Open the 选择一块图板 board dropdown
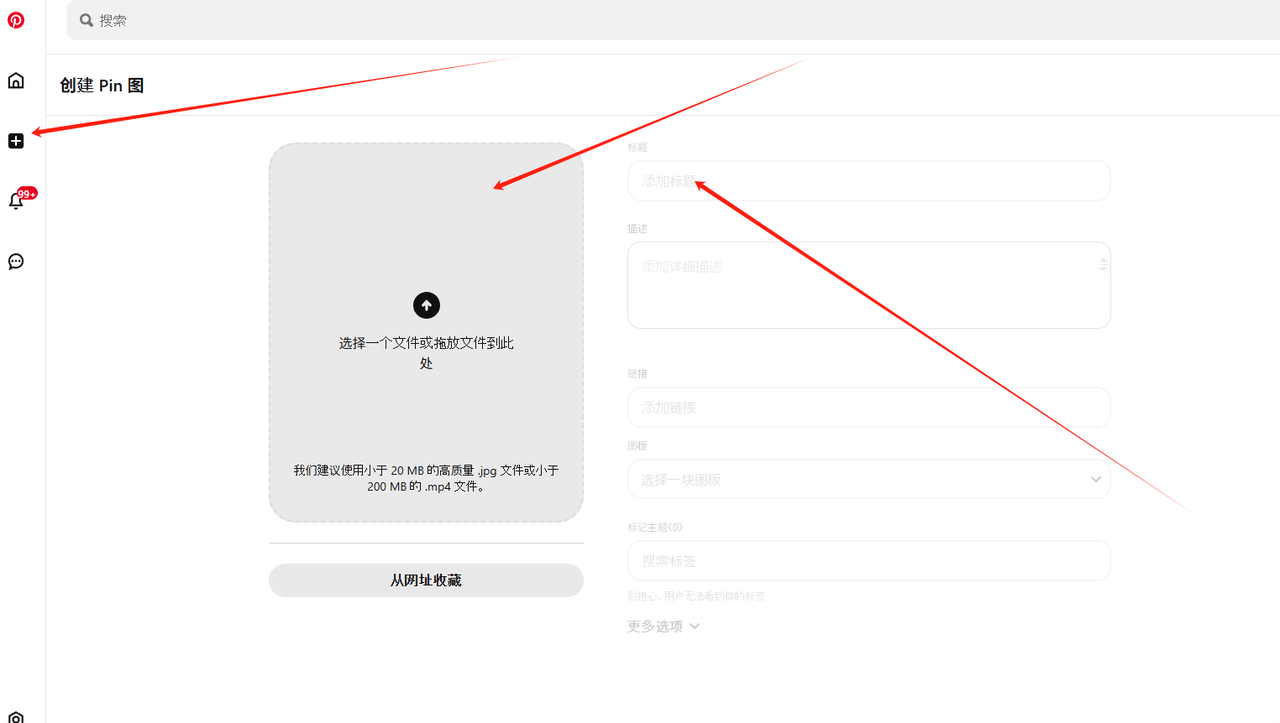The image size is (1280, 723). 869,479
